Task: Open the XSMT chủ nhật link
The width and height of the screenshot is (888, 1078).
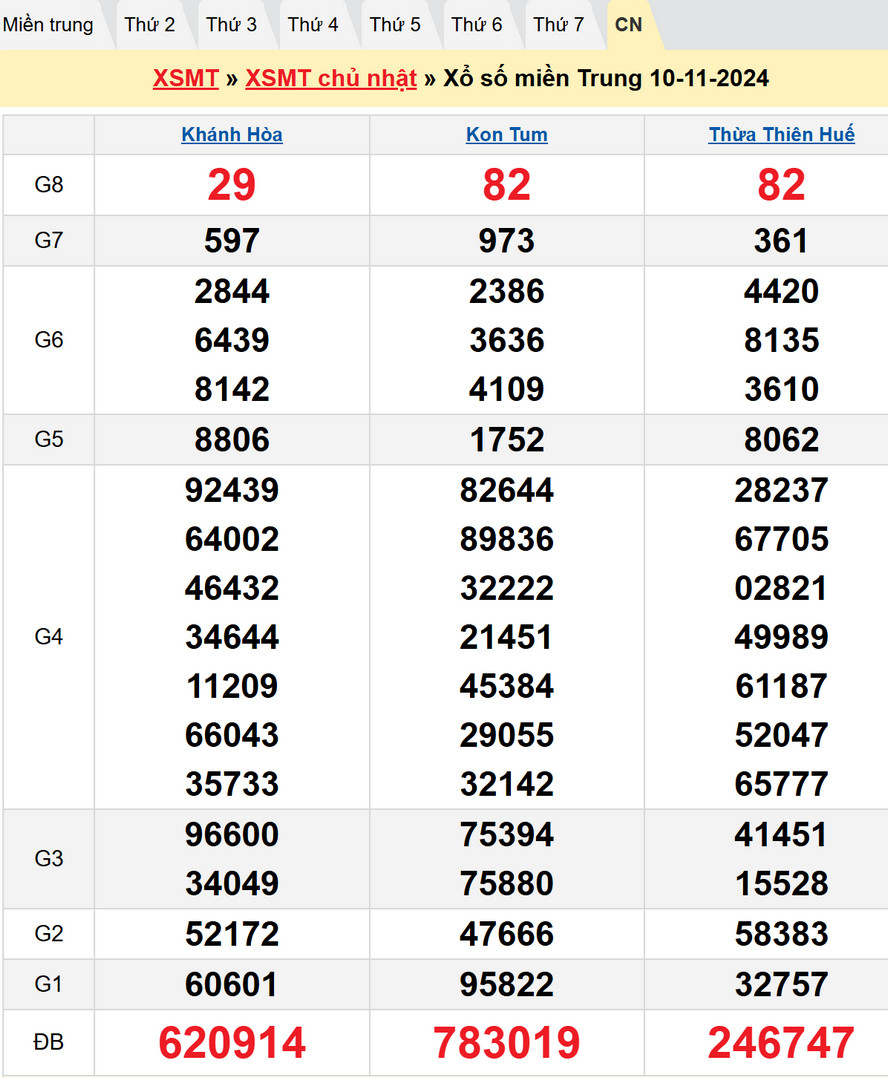Action: 331,79
